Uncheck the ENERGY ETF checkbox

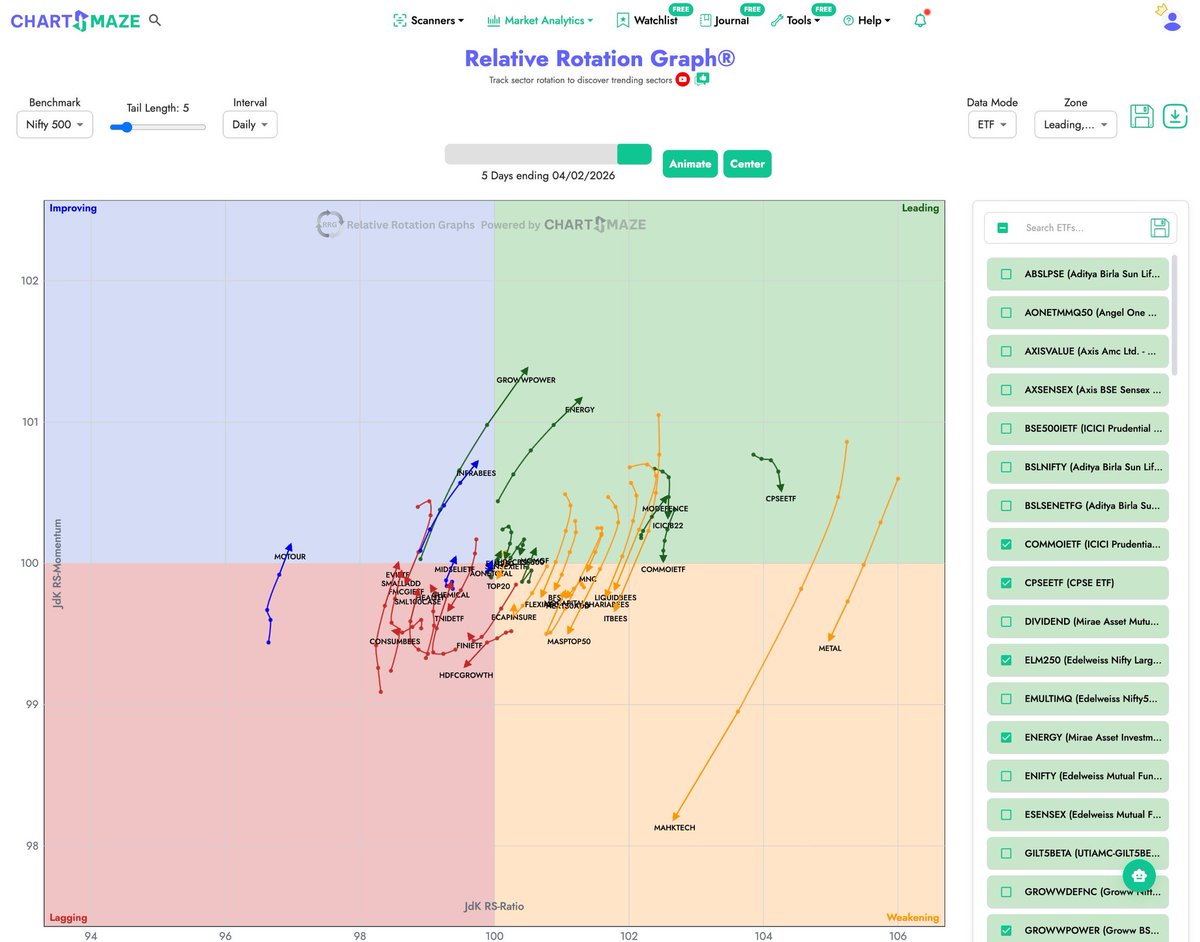pos(1006,737)
